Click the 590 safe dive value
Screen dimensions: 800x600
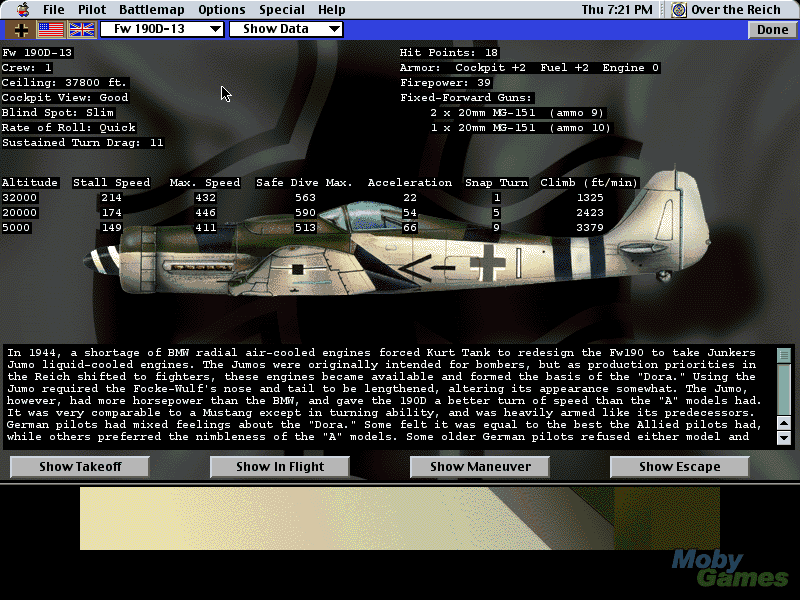(305, 213)
